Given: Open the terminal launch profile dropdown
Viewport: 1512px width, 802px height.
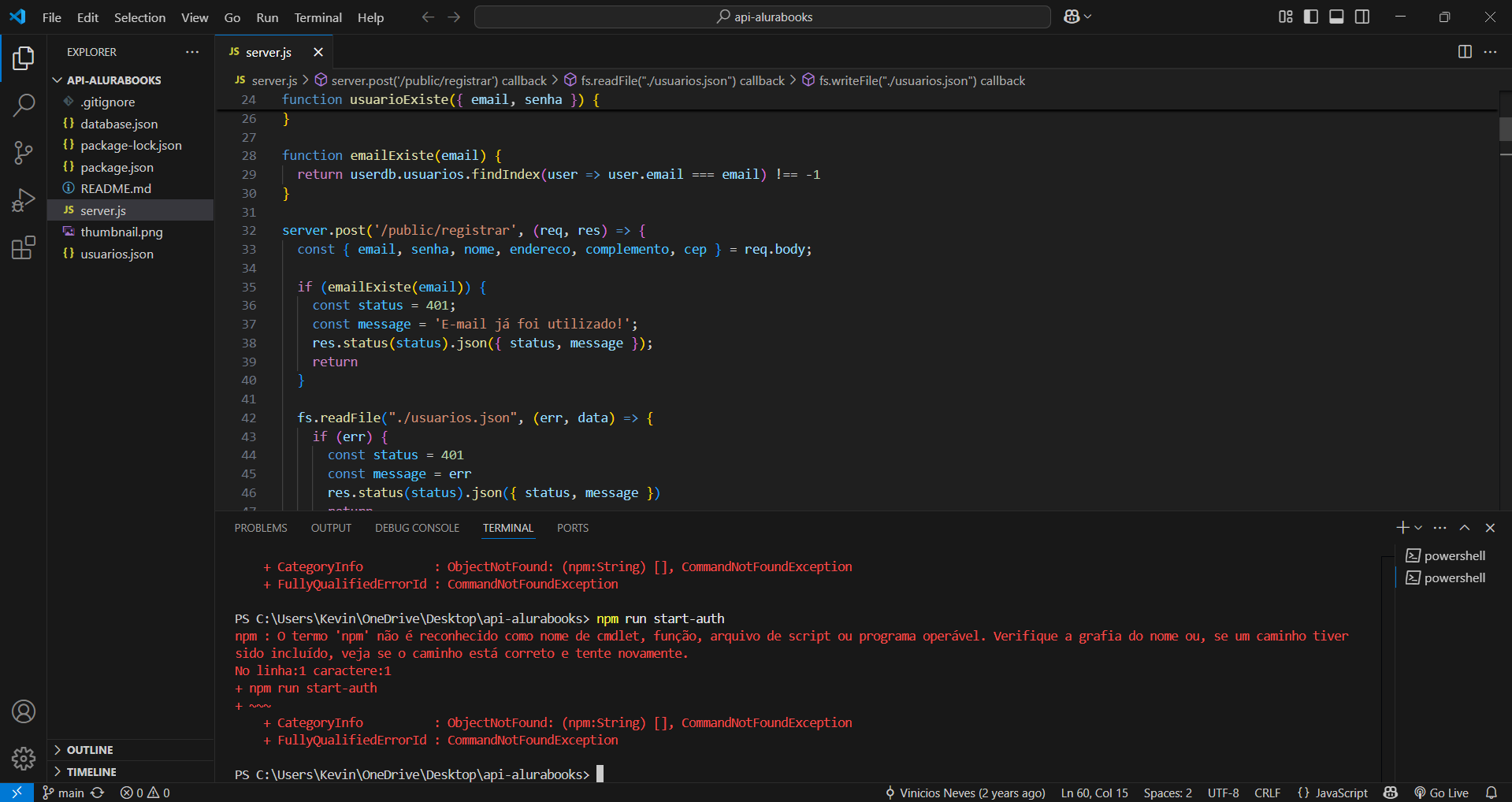Looking at the screenshot, I should tap(1418, 528).
